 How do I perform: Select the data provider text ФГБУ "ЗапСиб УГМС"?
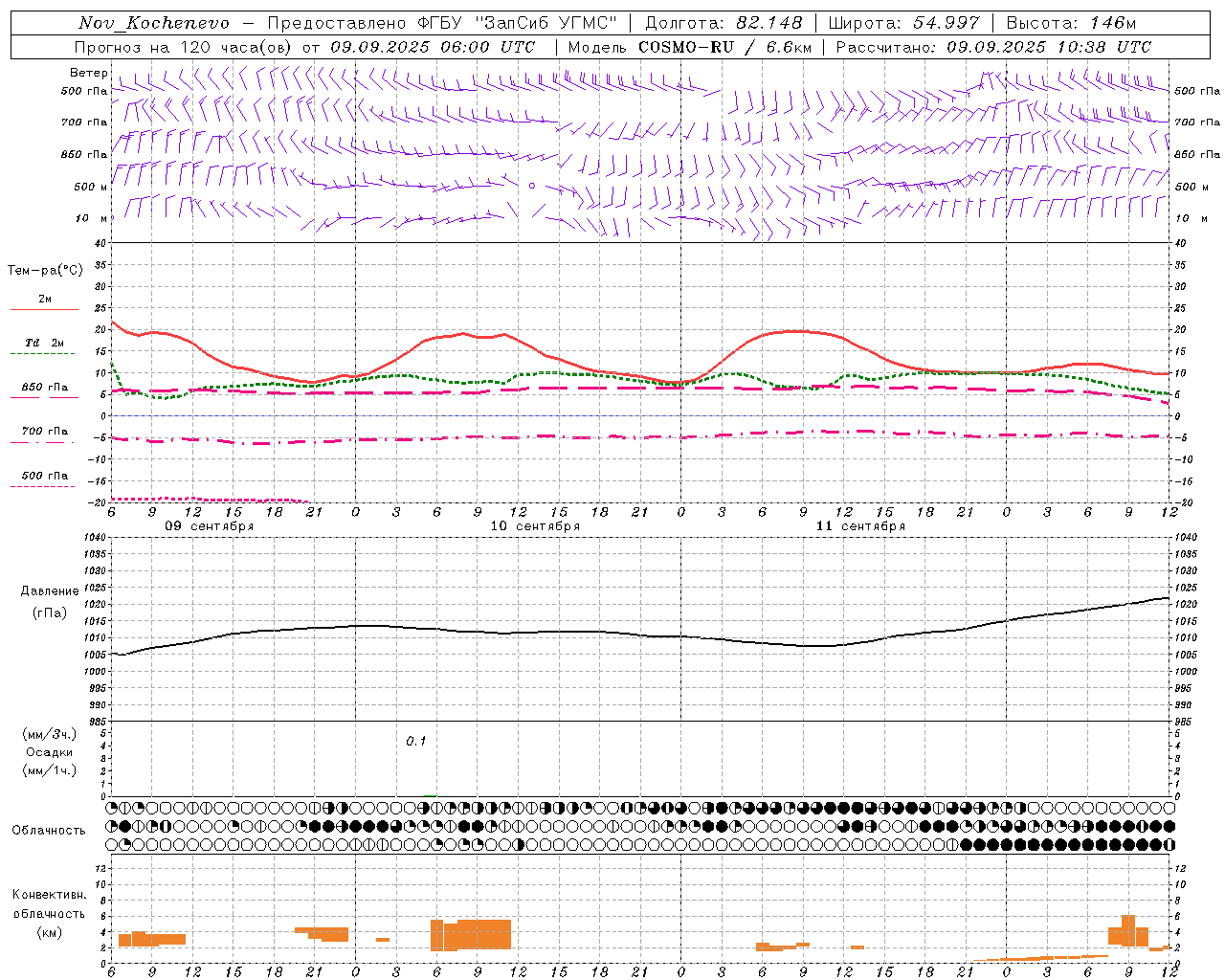point(518,23)
